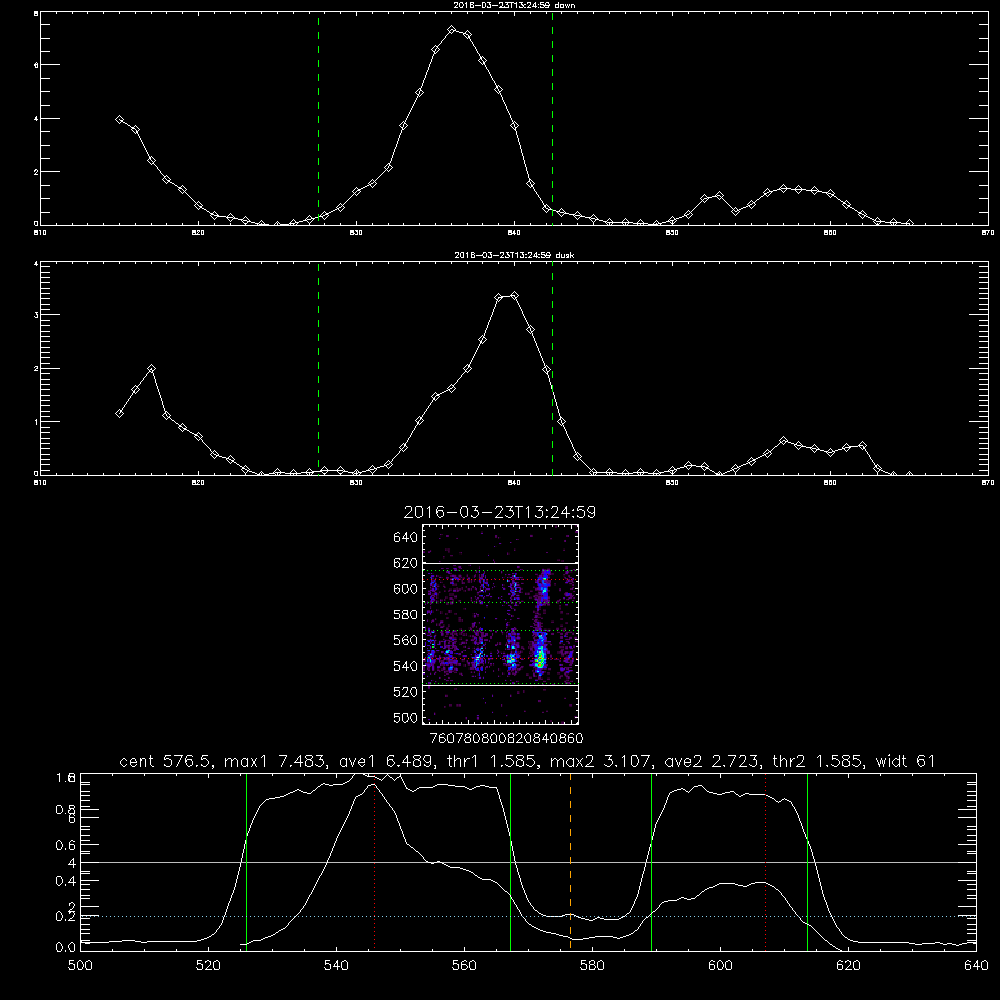The image size is (1000, 1000).
Task: Click the left green dashed line in dawn plot
Action: [x=318, y=119]
